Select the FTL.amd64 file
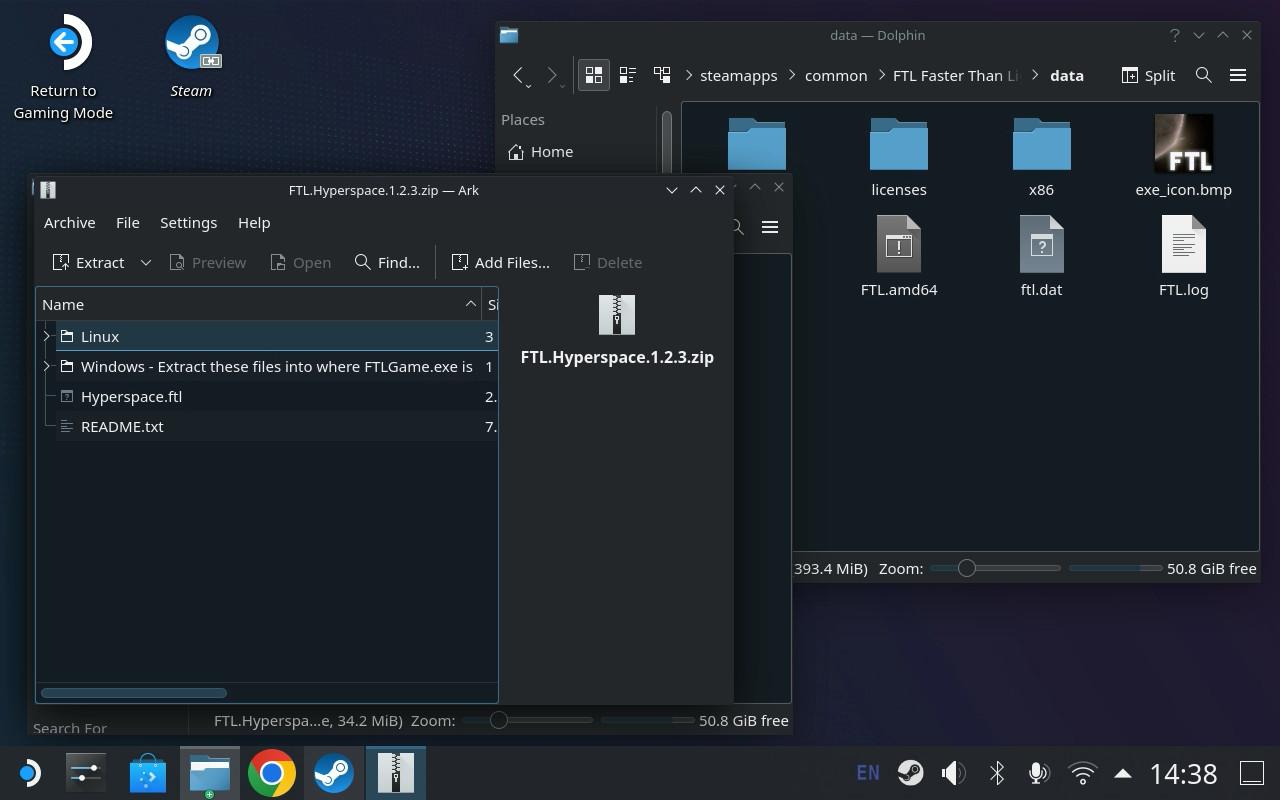The width and height of the screenshot is (1280, 800). pyautogui.click(x=899, y=257)
